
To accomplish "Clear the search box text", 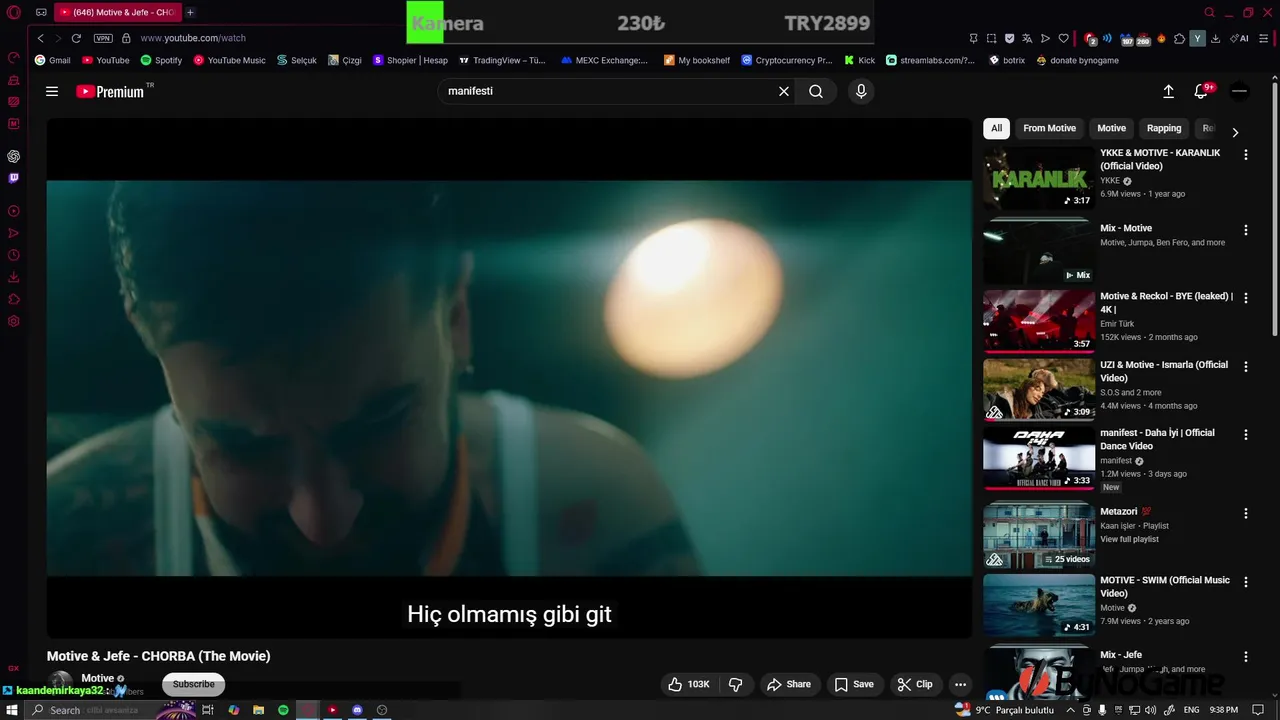I will 784,91.
